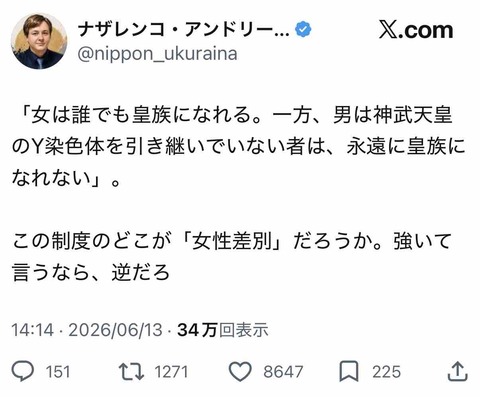Screen dimensions: 480x397
Task: Bookmark the post with the bookmark icon
Action: 349,371
